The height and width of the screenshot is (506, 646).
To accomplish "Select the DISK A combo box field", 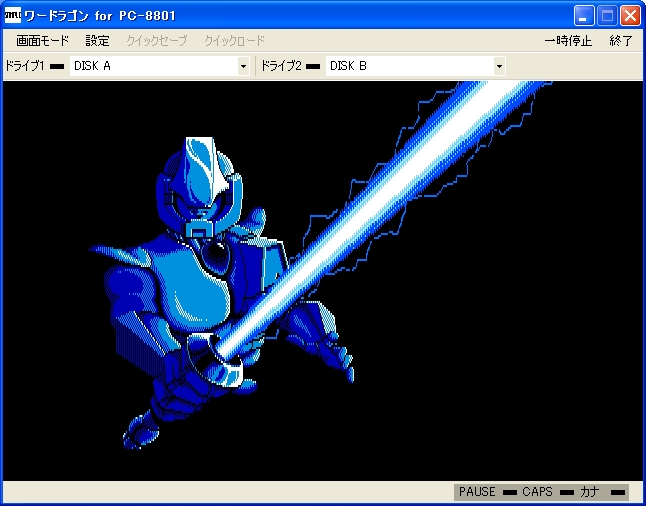I will pyautogui.click(x=159, y=66).
